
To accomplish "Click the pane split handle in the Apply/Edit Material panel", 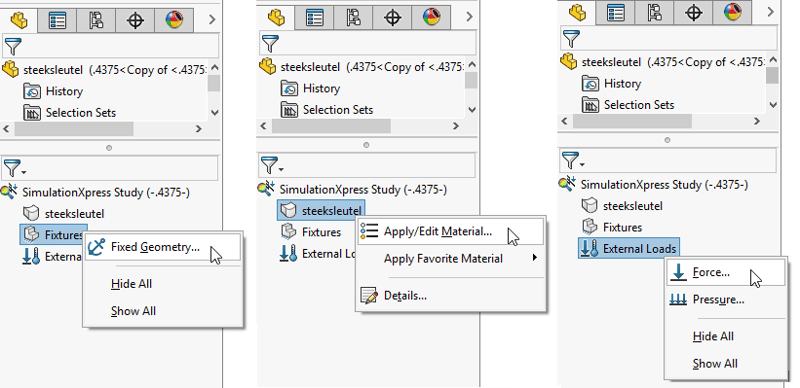I will 366,144.
